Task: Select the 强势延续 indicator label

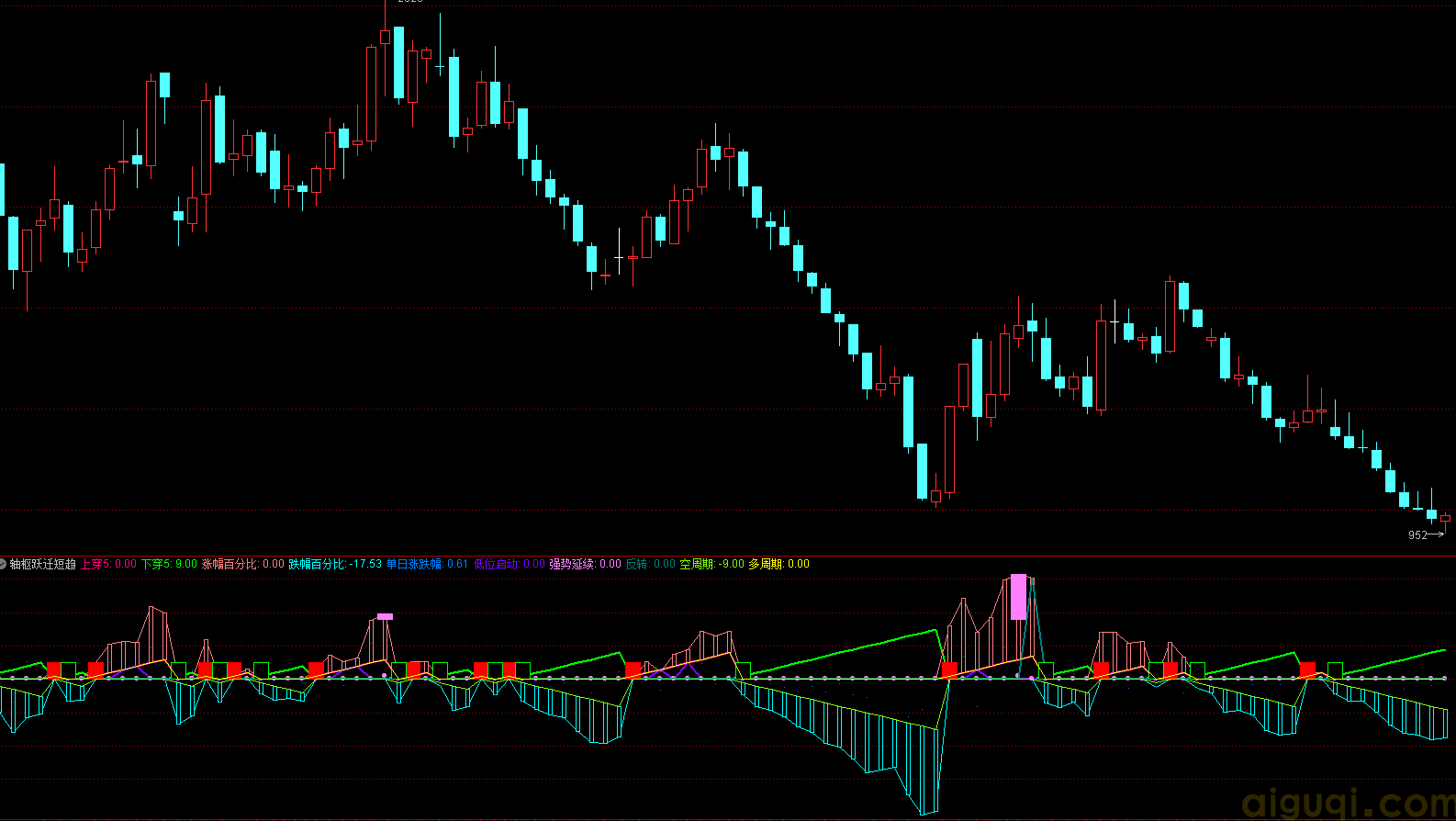Action: (585, 564)
